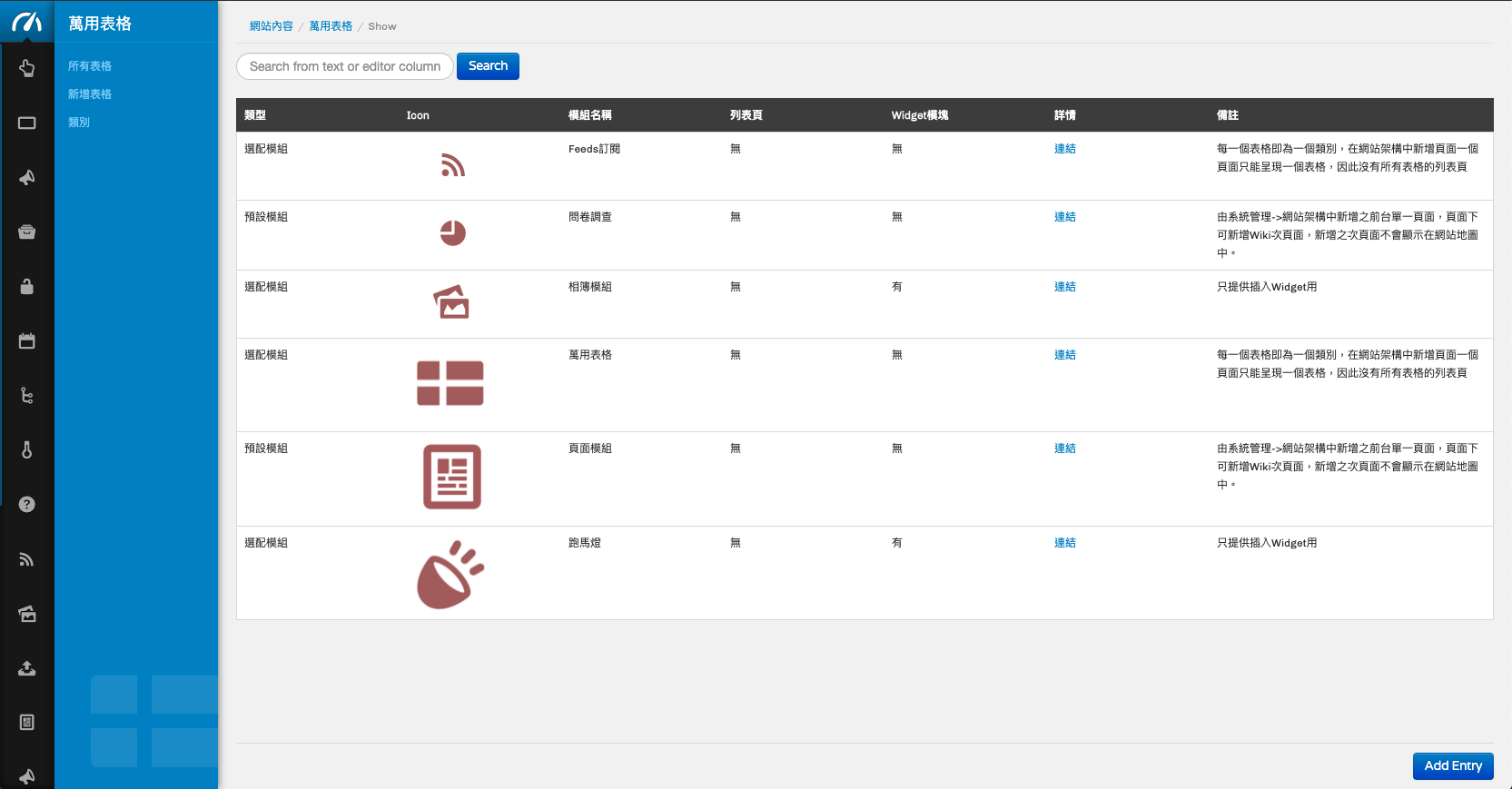Open the photo gallery icon in sidebar
The image size is (1512, 789).
(27, 614)
